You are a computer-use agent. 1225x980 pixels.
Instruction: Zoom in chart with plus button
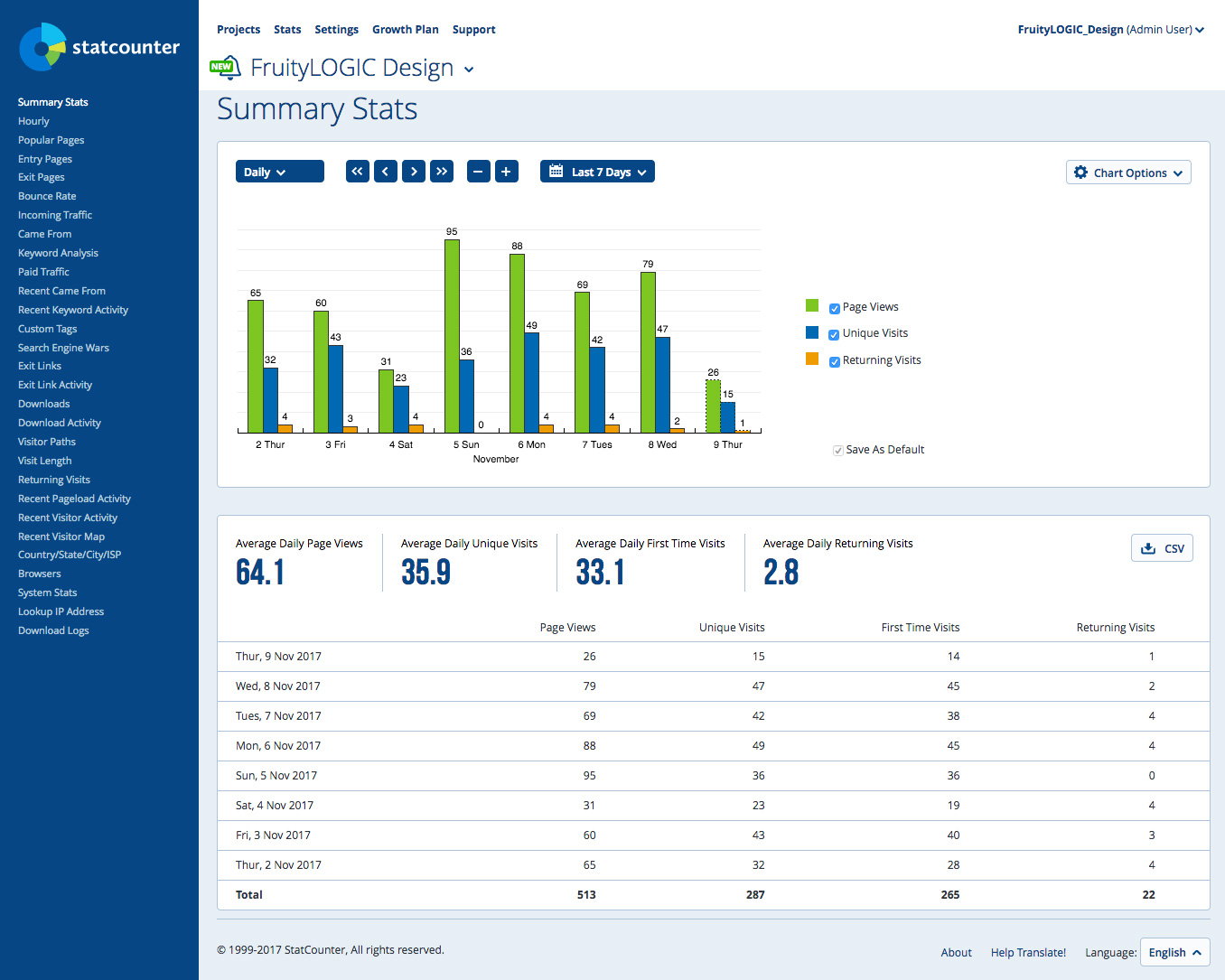[507, 172]
